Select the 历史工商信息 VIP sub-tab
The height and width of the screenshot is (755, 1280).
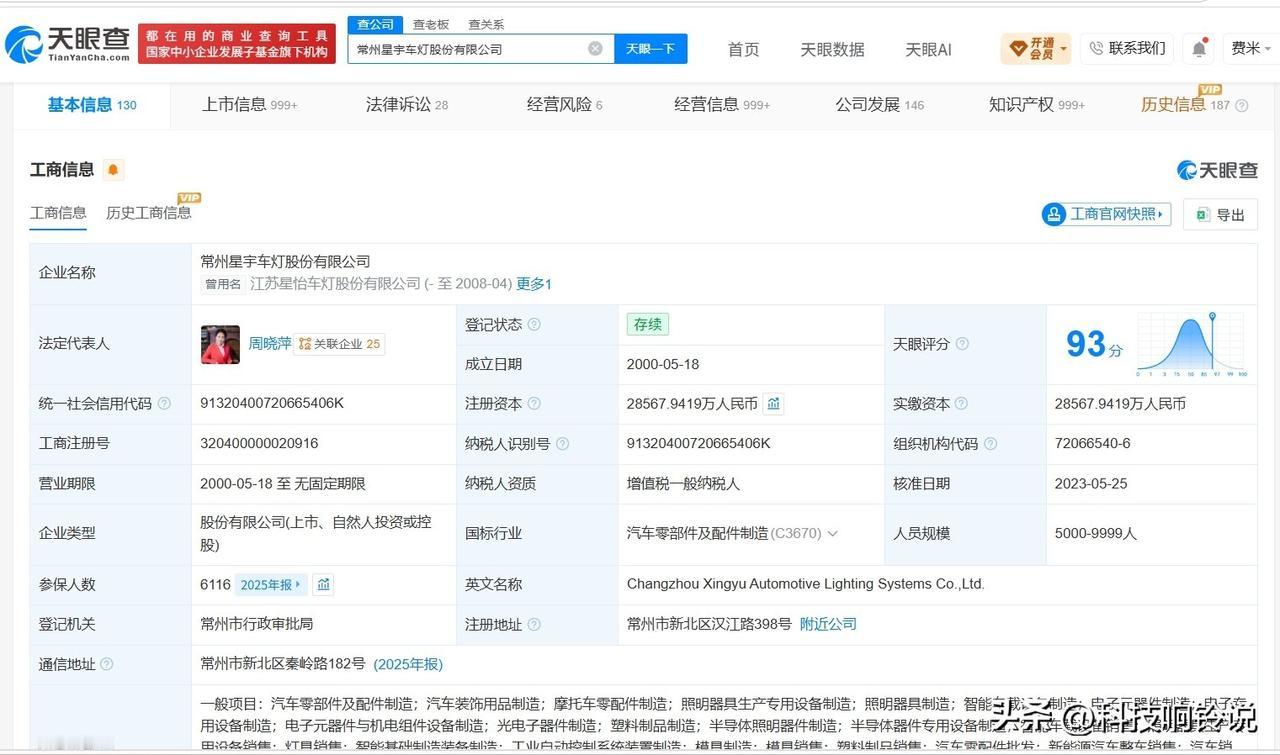tap(149, 213)
